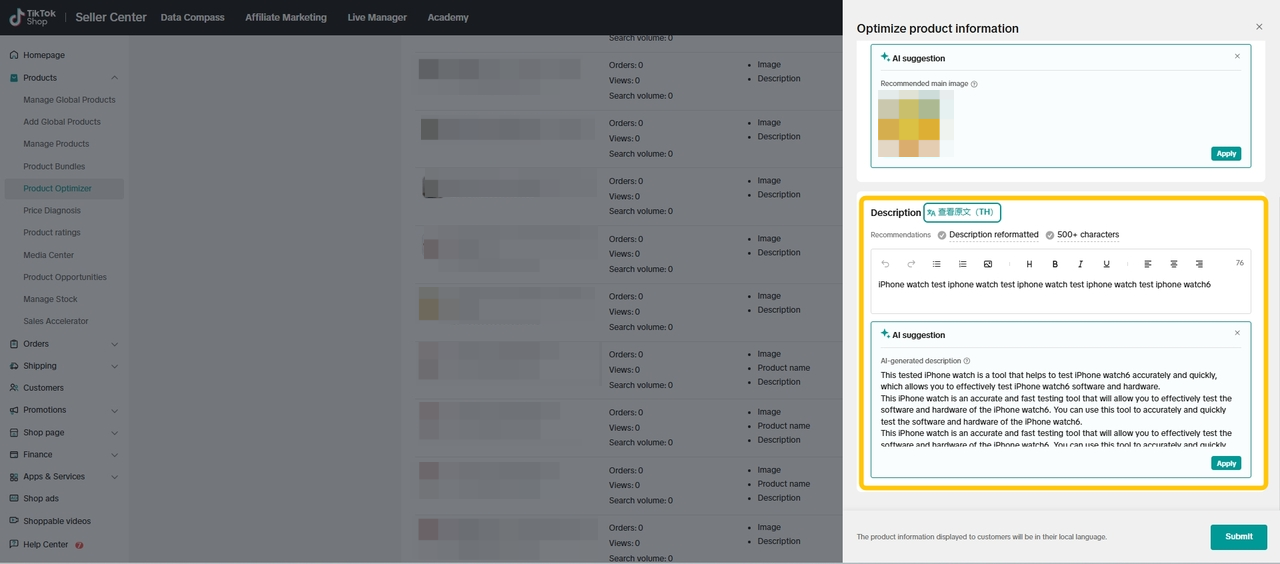Toggle bold formatting in description editor
This screenshot has height=564, width=1280.
[1055, 264]
